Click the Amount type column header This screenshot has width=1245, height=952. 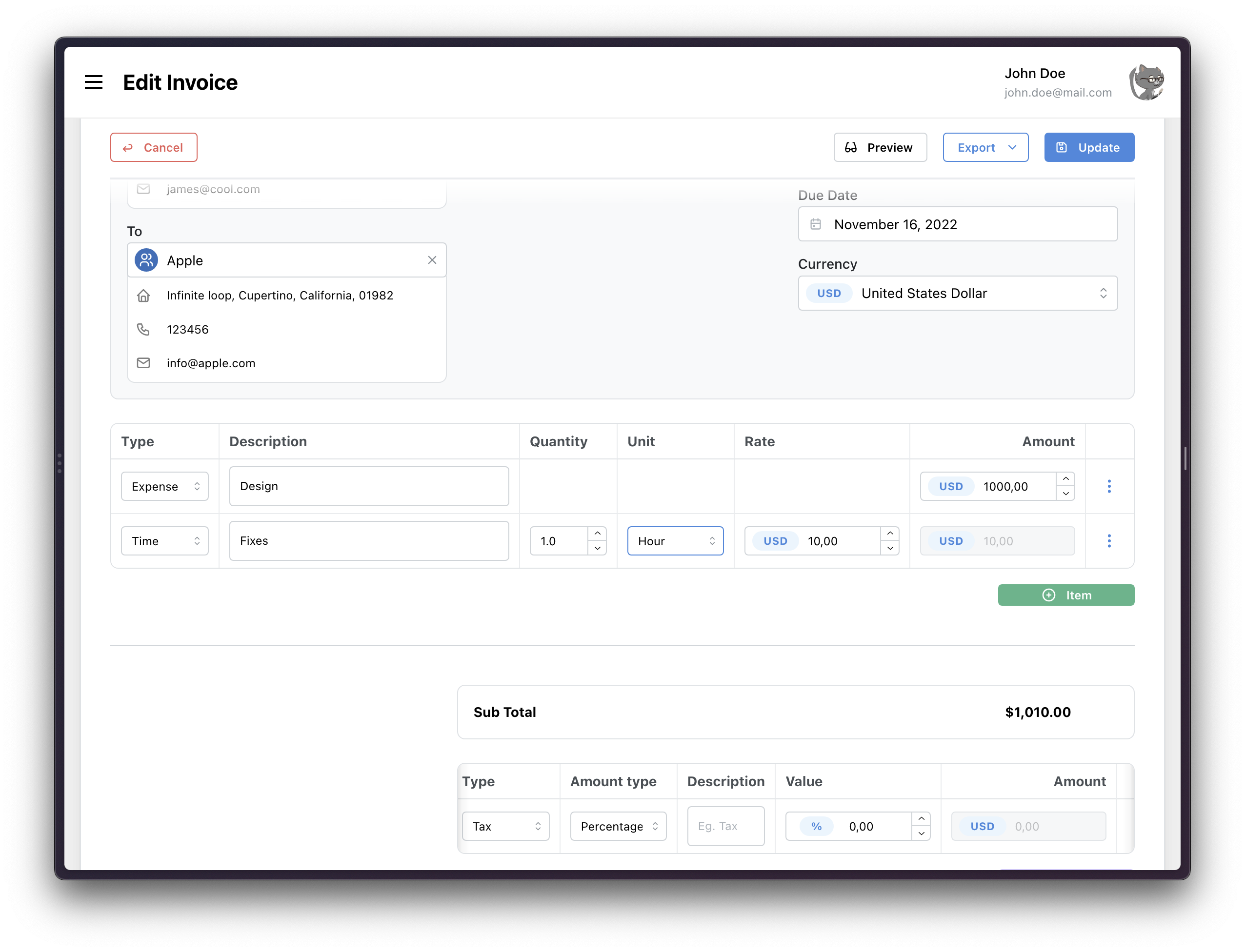(613, 781)
